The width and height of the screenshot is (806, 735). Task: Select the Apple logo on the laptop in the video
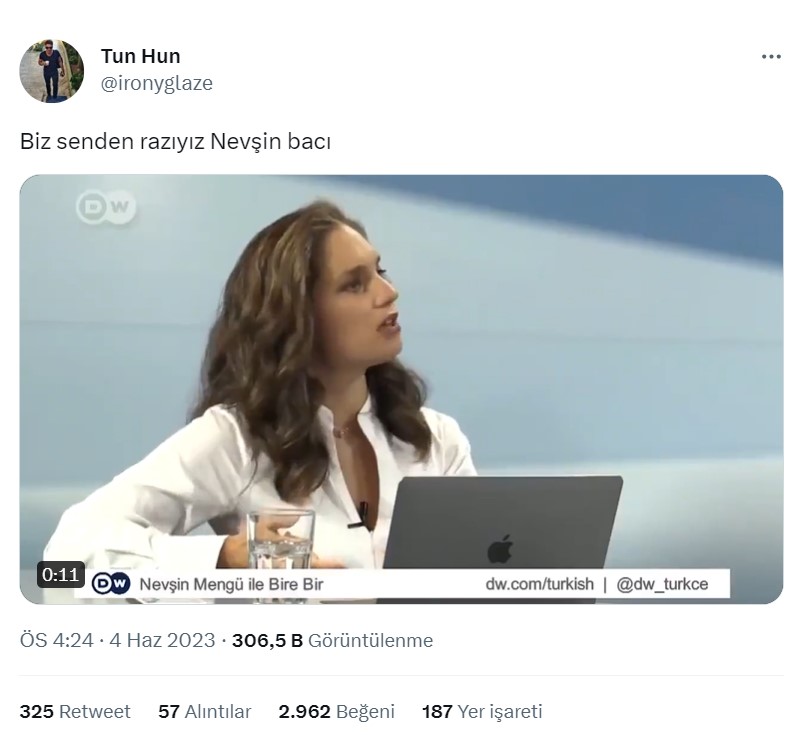500,548
